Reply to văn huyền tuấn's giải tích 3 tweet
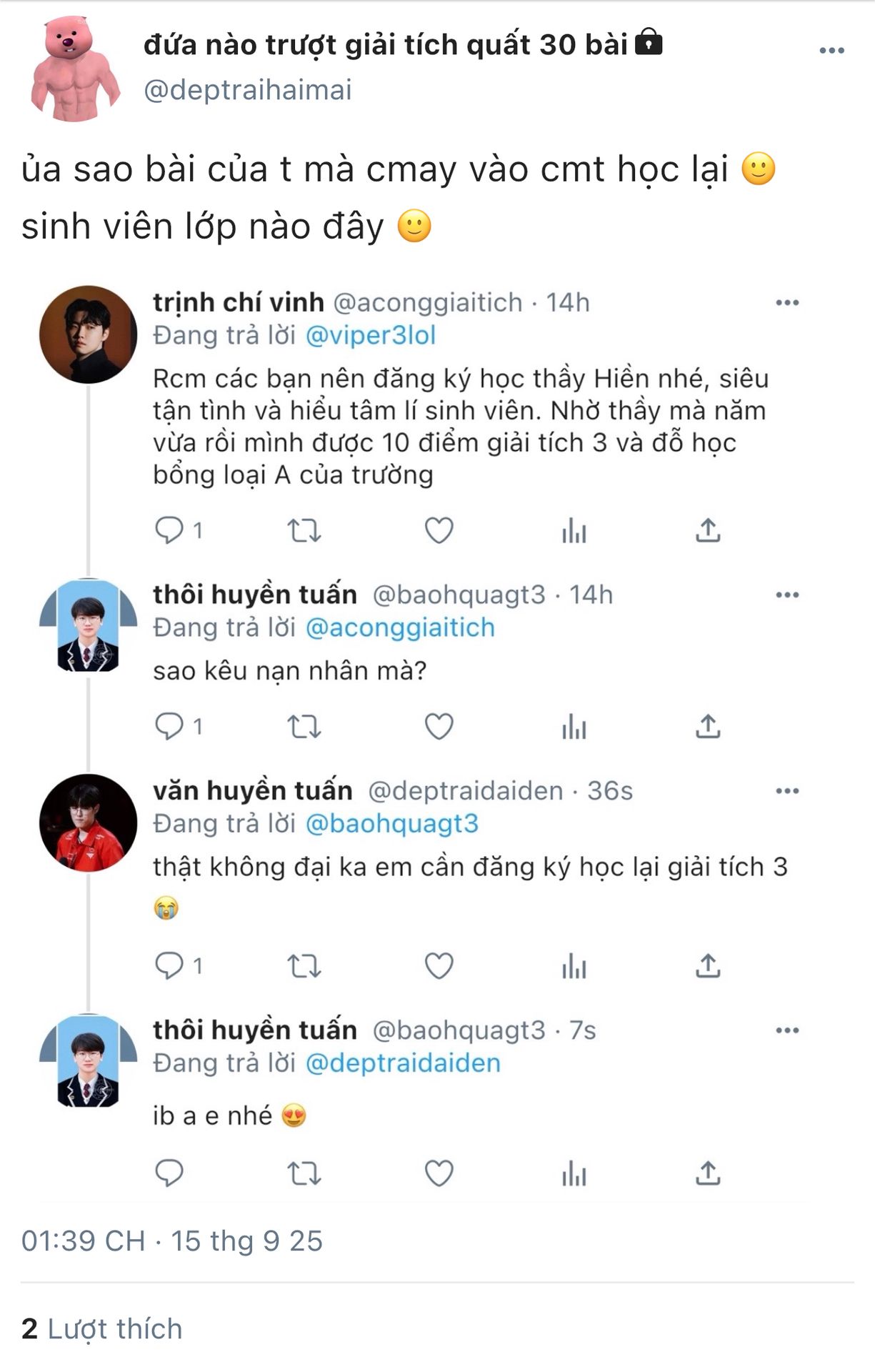 (x=169, y=966)
